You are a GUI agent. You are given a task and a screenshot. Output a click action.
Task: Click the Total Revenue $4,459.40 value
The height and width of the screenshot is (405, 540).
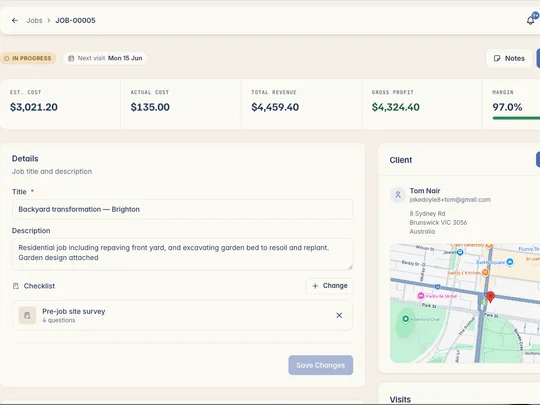click(275, 107)
